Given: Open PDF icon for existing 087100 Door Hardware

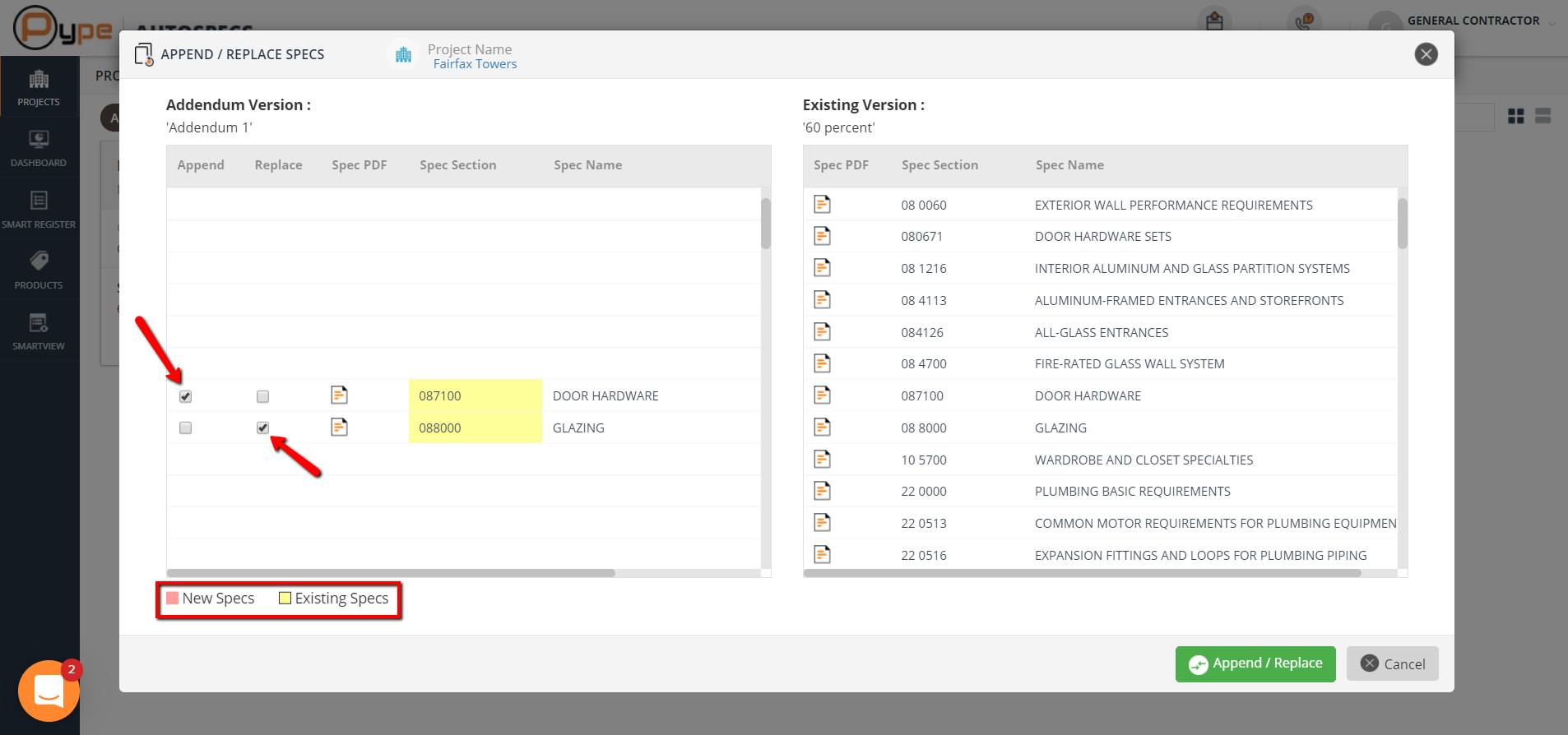Looking at the screenshot, I should (x=822, y=395).
